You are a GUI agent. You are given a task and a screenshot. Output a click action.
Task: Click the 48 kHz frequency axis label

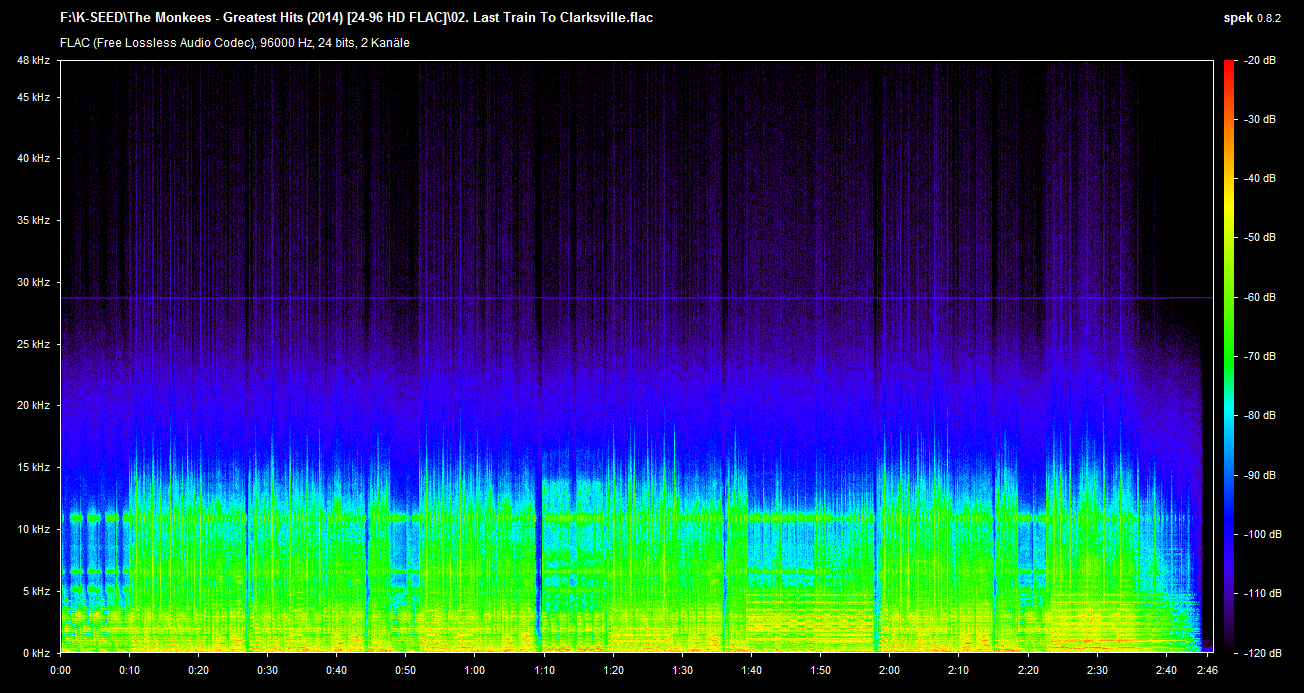(33, 61)
